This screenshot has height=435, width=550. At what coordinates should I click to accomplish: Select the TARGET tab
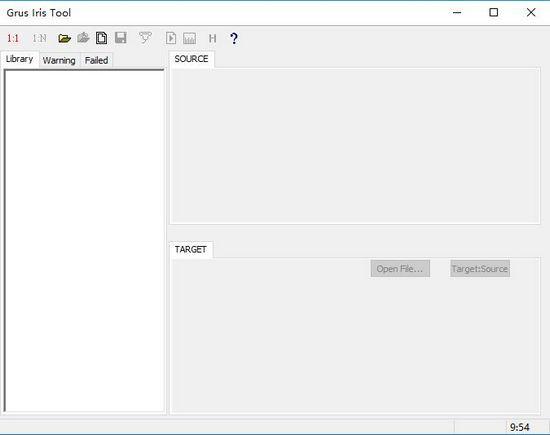pyautogui.click(x=191, y=249)
